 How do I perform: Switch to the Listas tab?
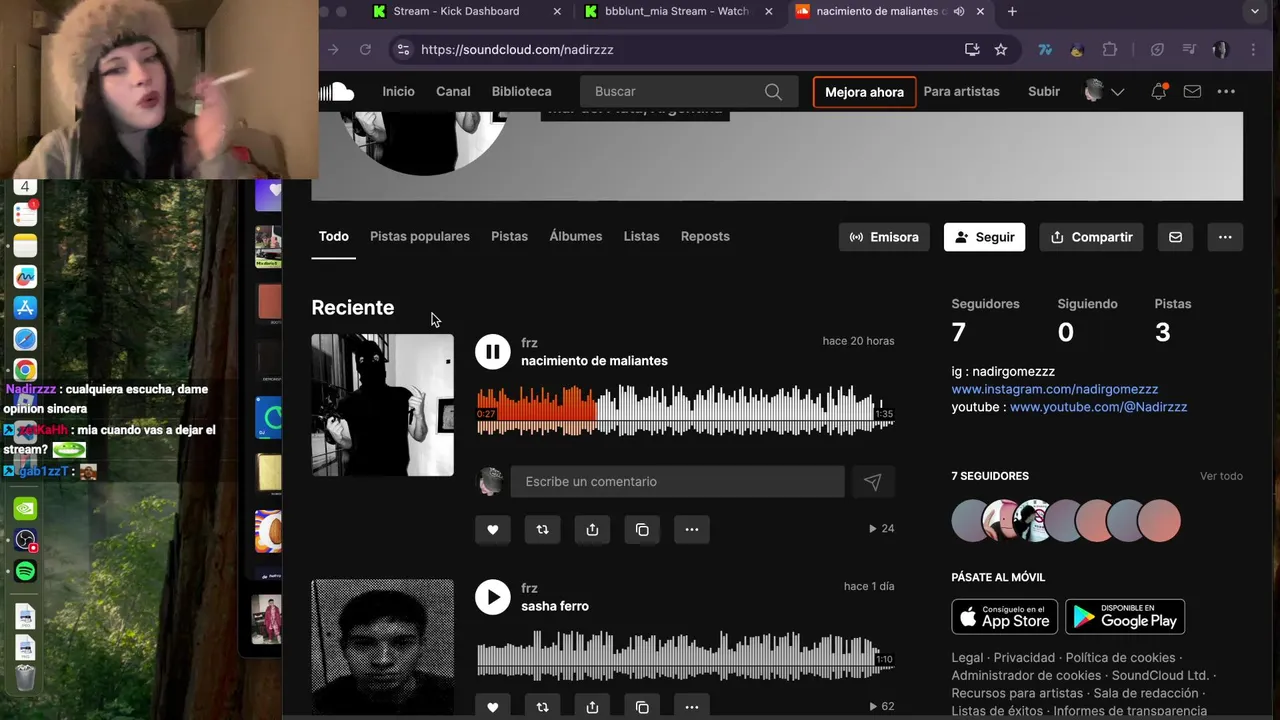(x=641, y=236)
